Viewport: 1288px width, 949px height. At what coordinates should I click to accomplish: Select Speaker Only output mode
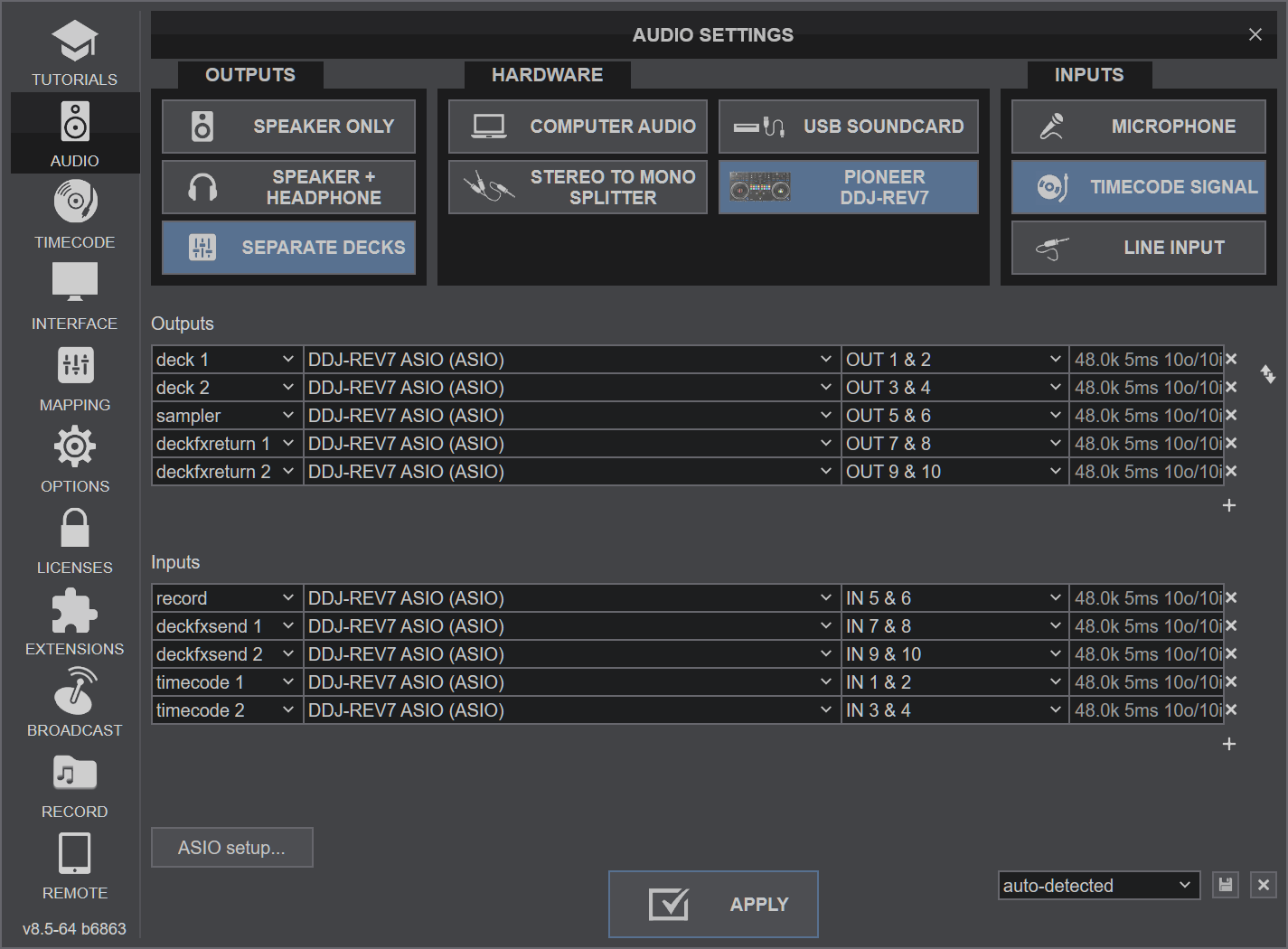click(x=288, y=127)
